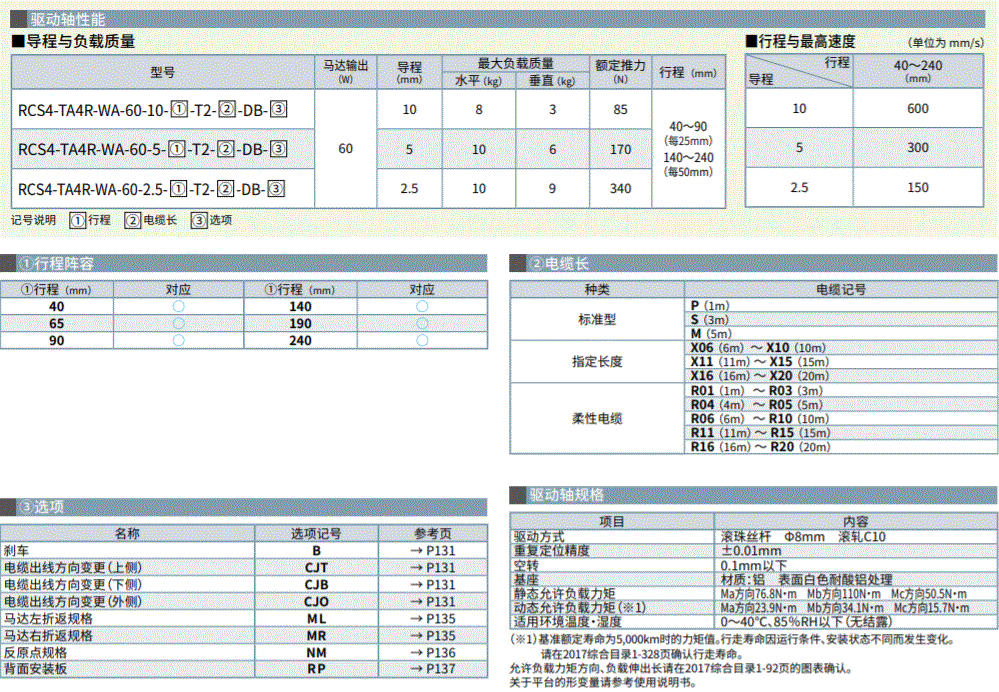The image size is (999, 692).
Task: Click option code CJO
Action: 317,602
